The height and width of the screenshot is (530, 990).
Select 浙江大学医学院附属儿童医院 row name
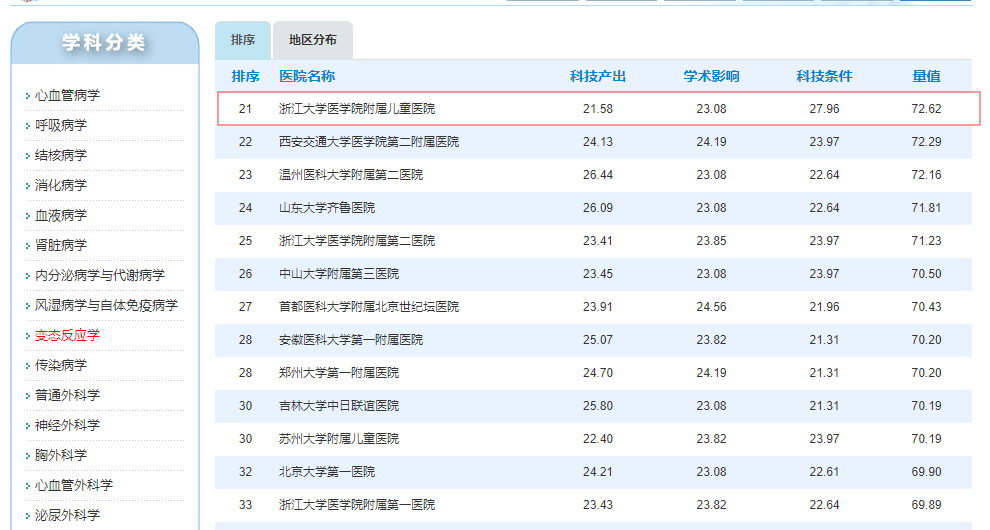pyautogui.click(x=357, y=109)
